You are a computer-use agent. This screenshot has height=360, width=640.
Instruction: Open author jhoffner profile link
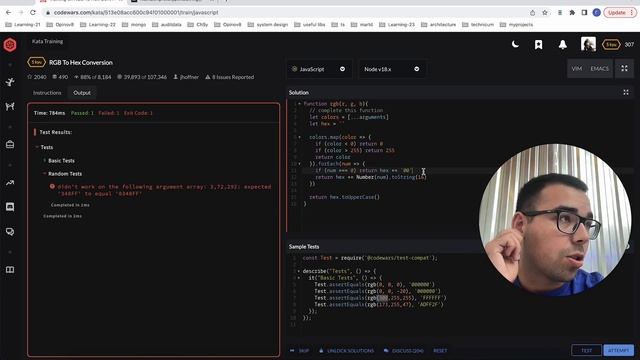coord(186,77)
